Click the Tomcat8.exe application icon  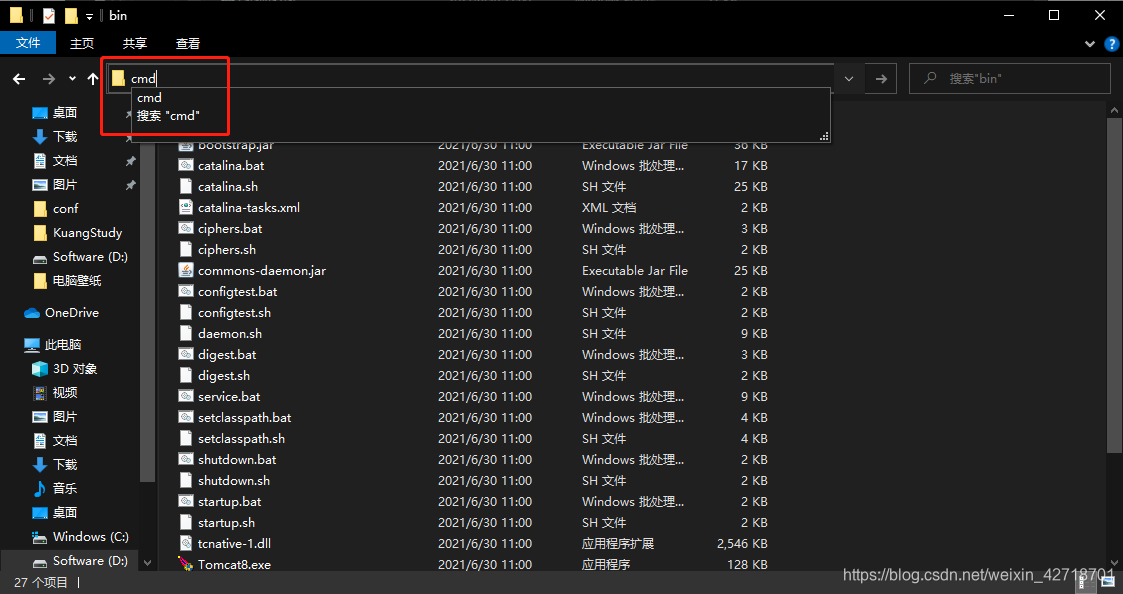click(x=185, y=565)
